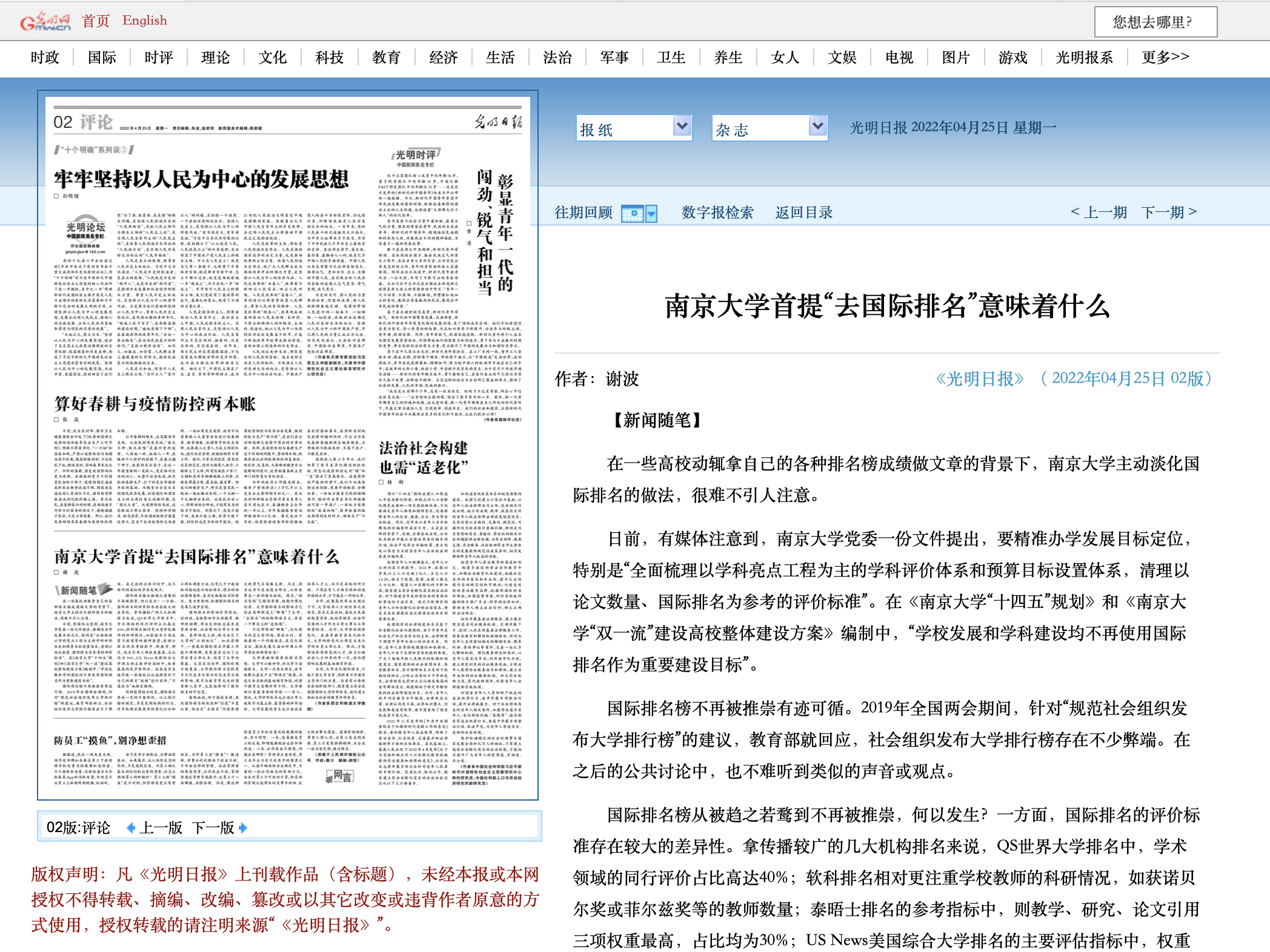1270x952 pixels.
Task: Open the 养生 navigation item
Action: [x=728, y=58]
